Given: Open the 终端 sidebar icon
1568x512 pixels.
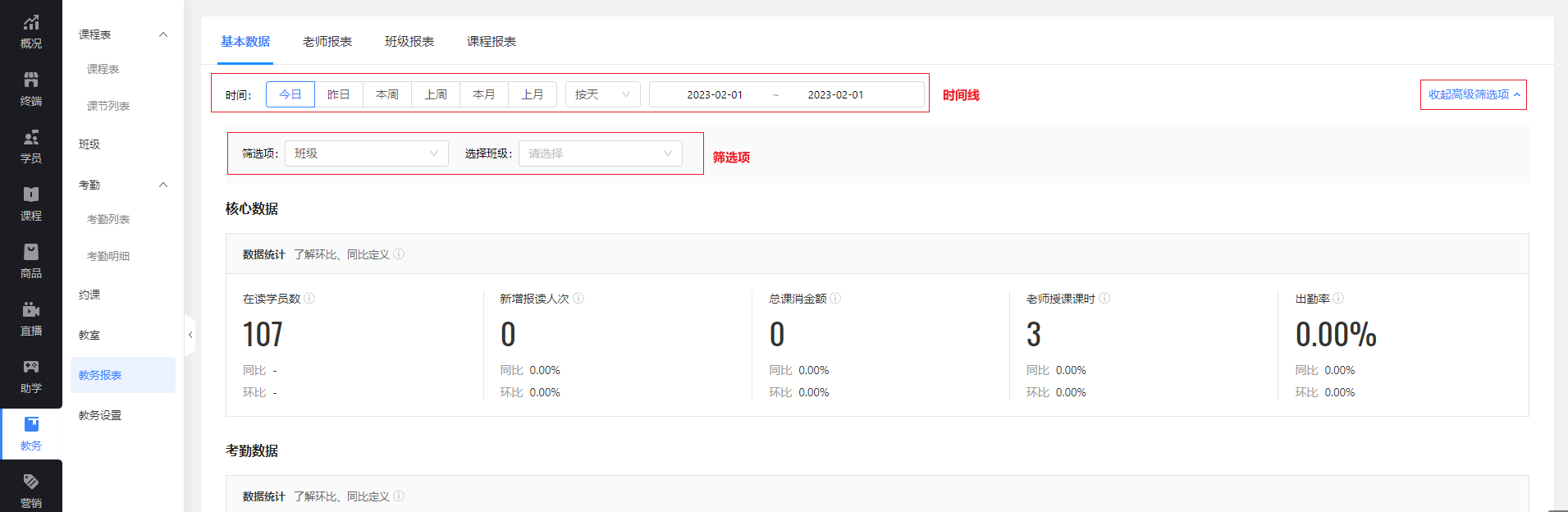Looking at the screenshot, I should coord(31,89).
